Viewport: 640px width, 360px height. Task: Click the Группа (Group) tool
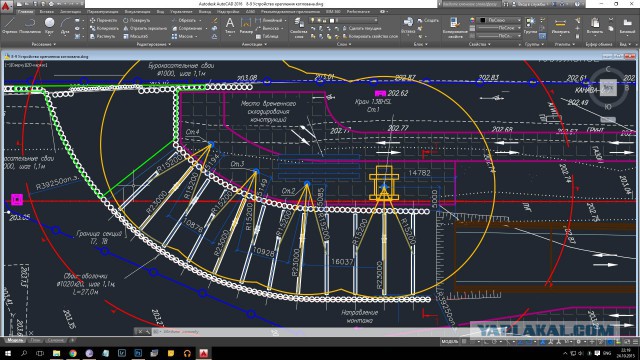point(530,24)
